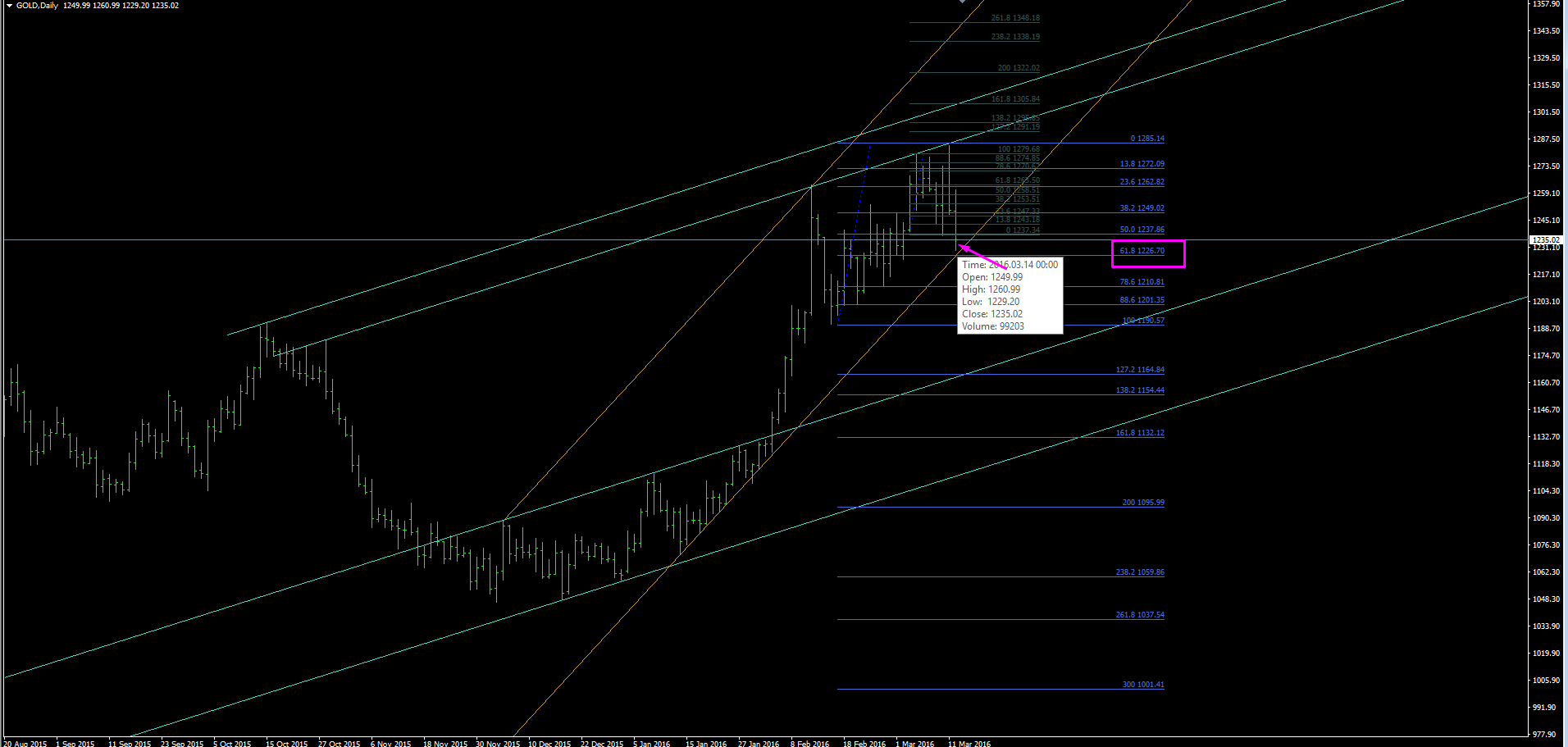Select the 23.6 1262.82 retracement label

point(1142,182)
